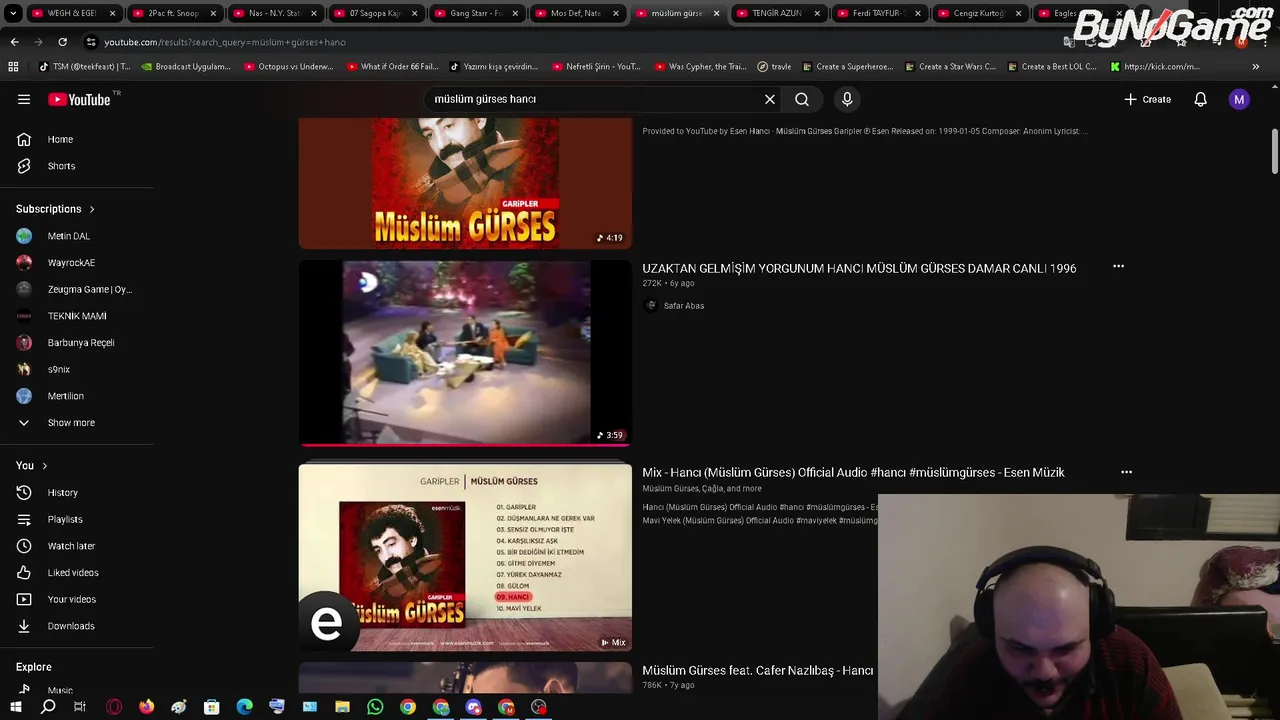Open File Explorer from taskbar

(342, 707)
